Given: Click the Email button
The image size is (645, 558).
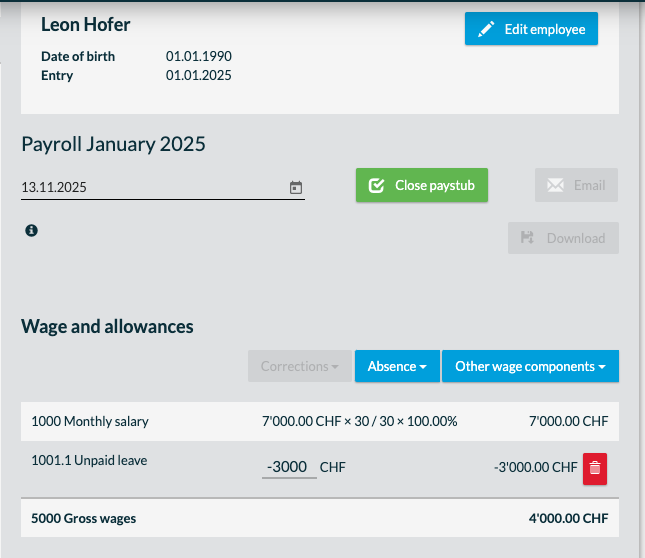Looking at the screenshot, I should coord(576,185).
